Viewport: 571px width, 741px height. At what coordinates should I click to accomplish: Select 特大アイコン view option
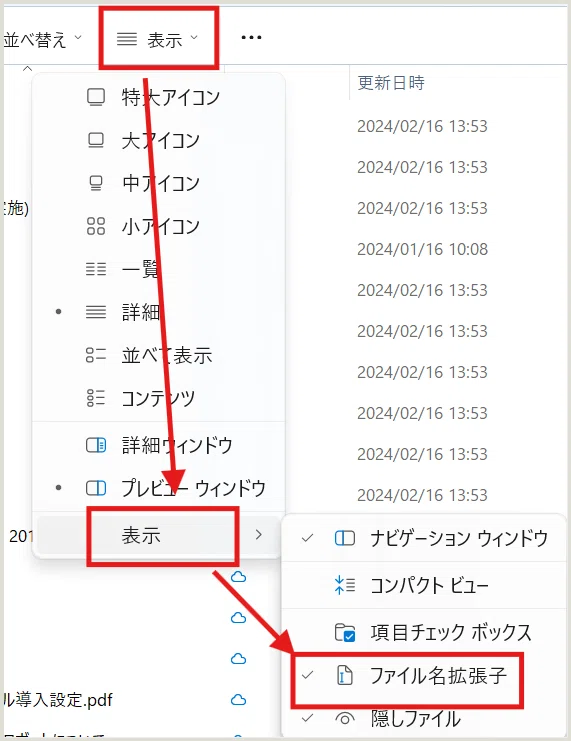(x=159, y=97)
